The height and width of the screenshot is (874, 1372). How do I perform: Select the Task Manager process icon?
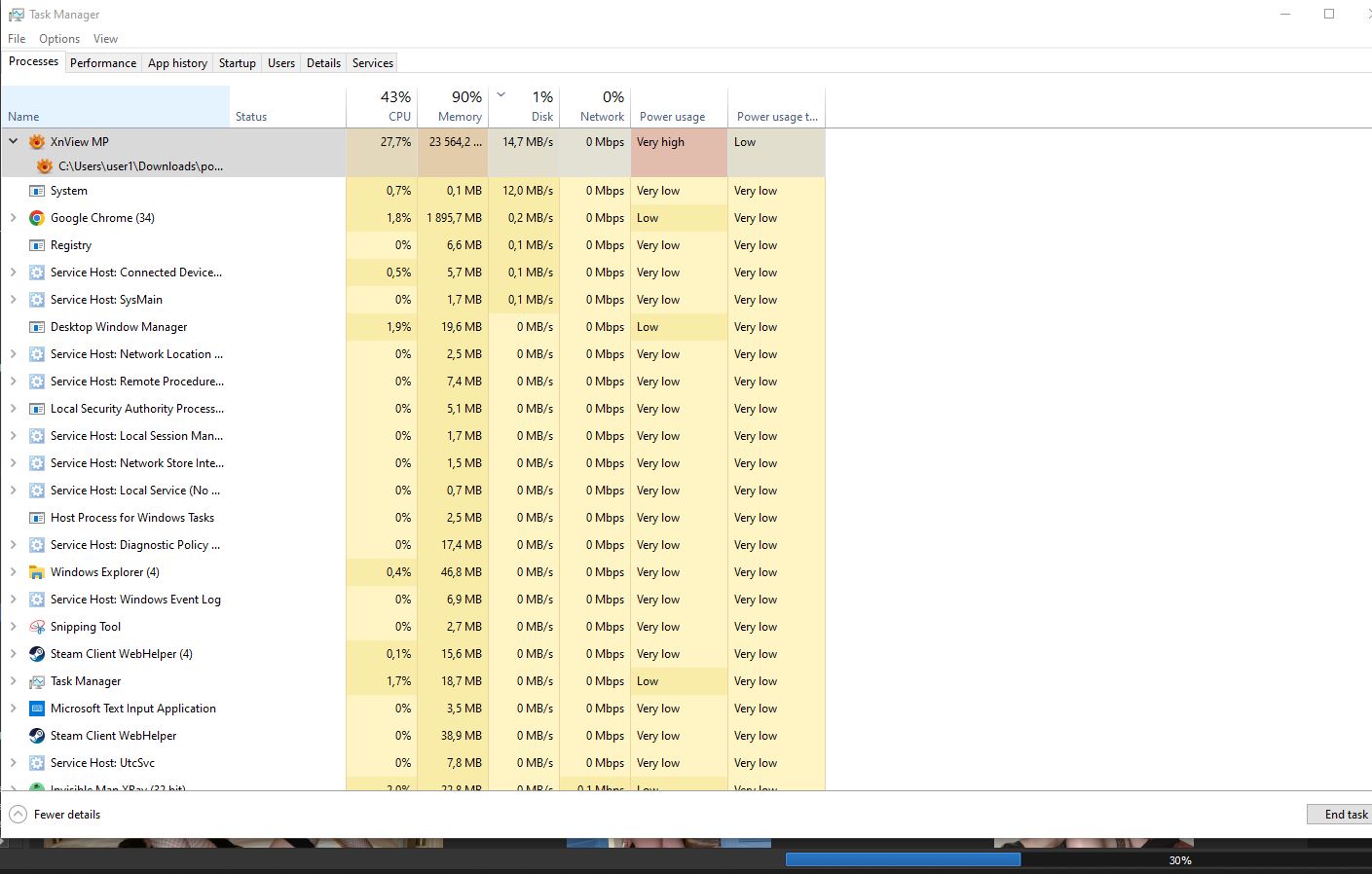click(x=37, y=681)
